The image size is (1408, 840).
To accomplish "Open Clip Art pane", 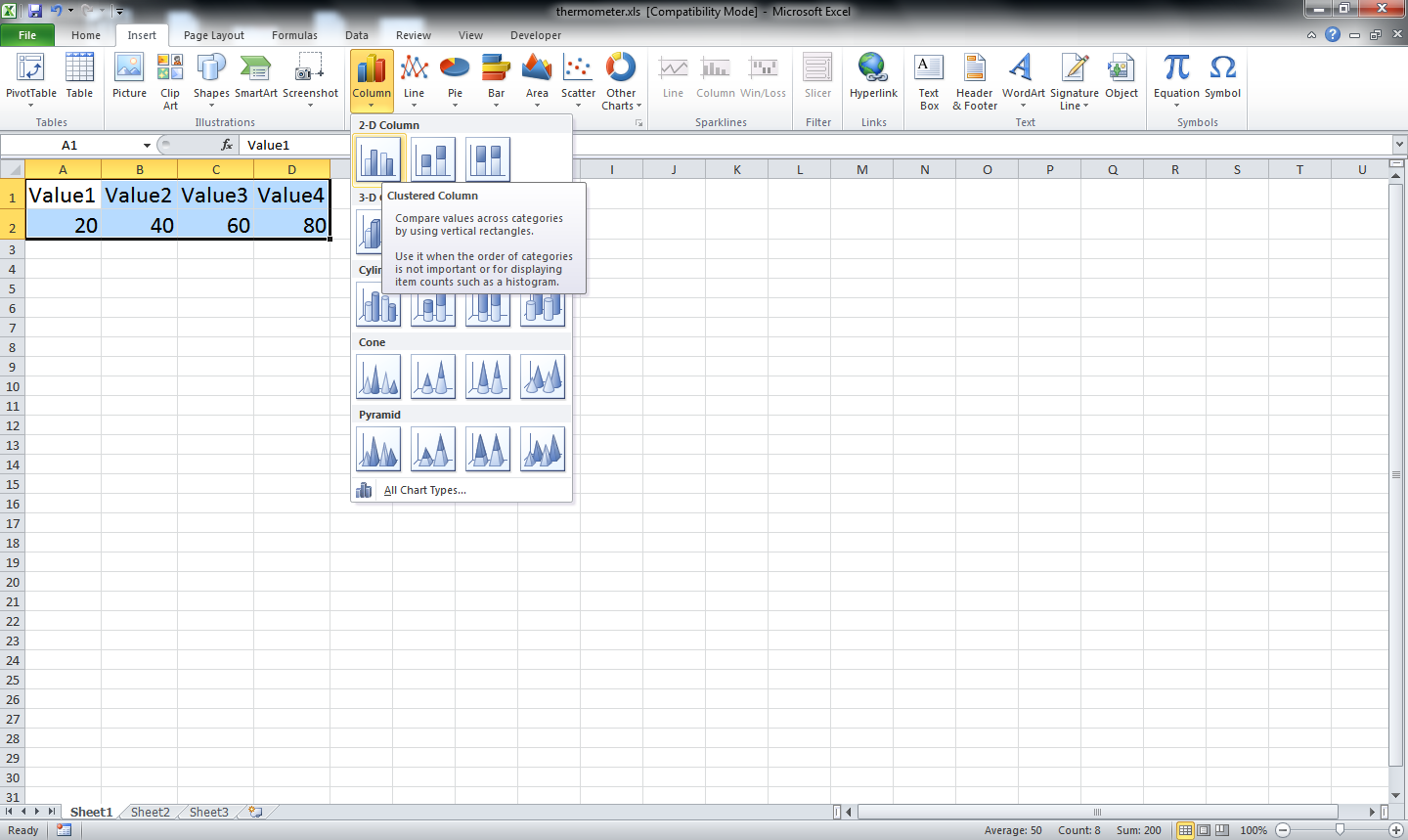I will pyautogui.click(x=170, y=80).
